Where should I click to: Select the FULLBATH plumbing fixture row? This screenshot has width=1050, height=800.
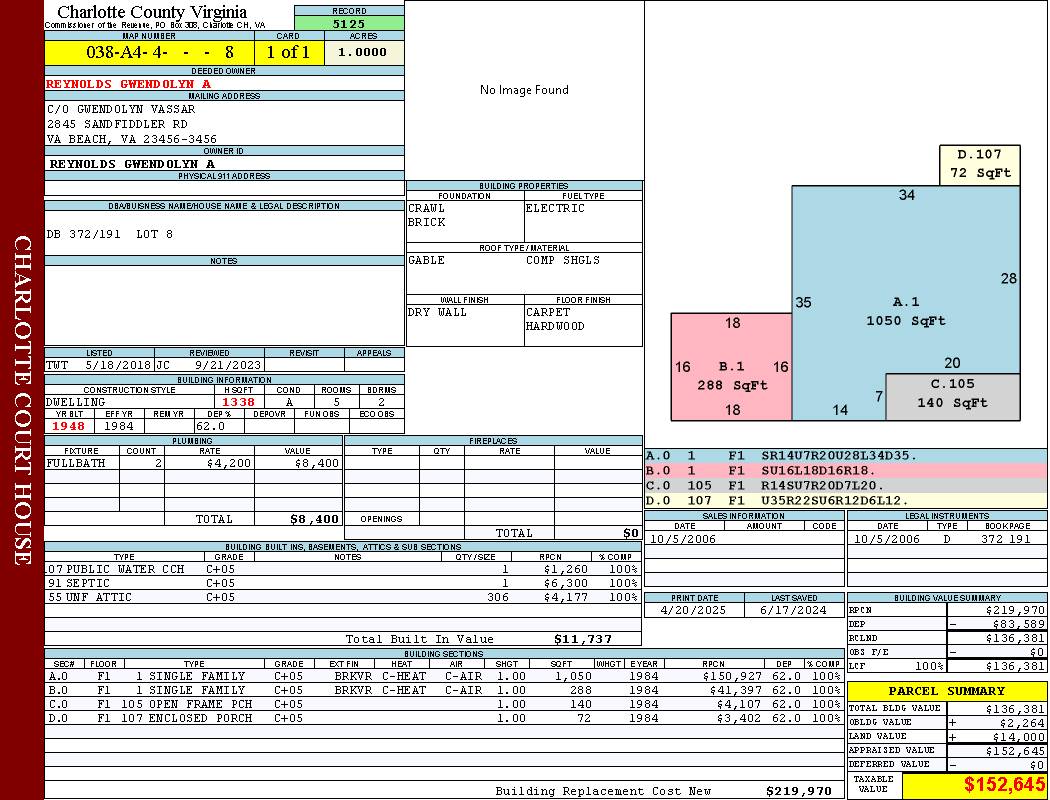click(x=193, y=463)
